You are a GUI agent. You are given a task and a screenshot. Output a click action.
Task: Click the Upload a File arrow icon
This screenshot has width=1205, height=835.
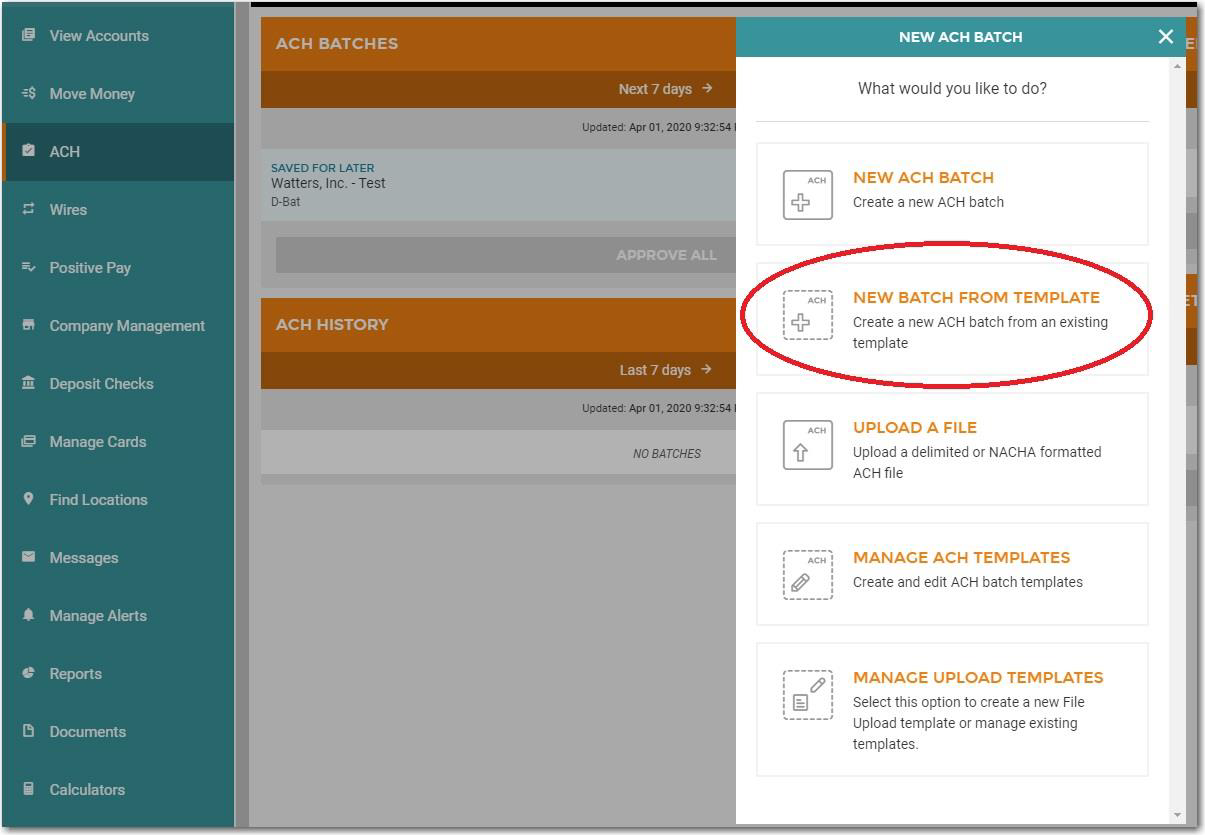tap(807, 445)
